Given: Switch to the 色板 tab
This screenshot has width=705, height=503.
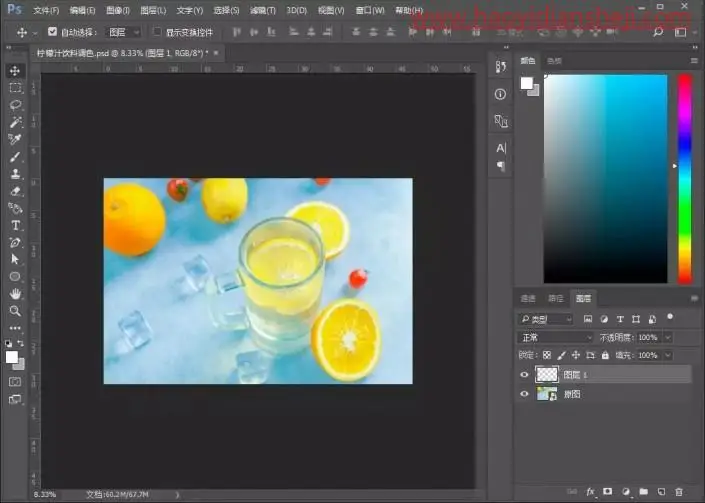Looking at the screenshot, I should pos(554,60).
